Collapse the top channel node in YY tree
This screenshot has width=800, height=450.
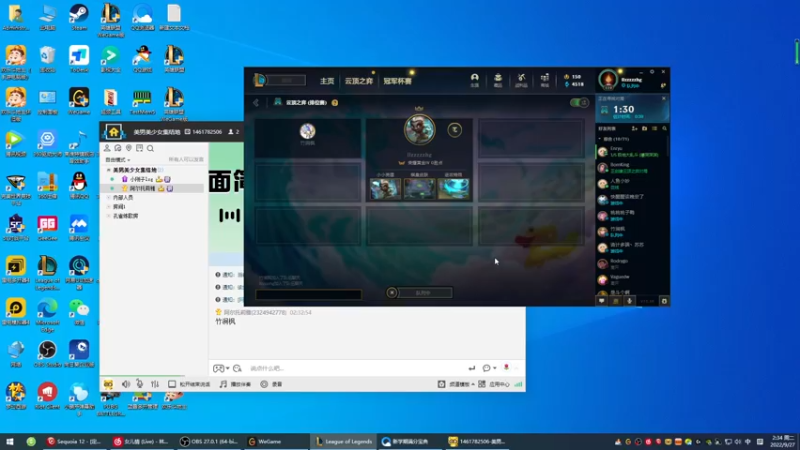[109, 170]
